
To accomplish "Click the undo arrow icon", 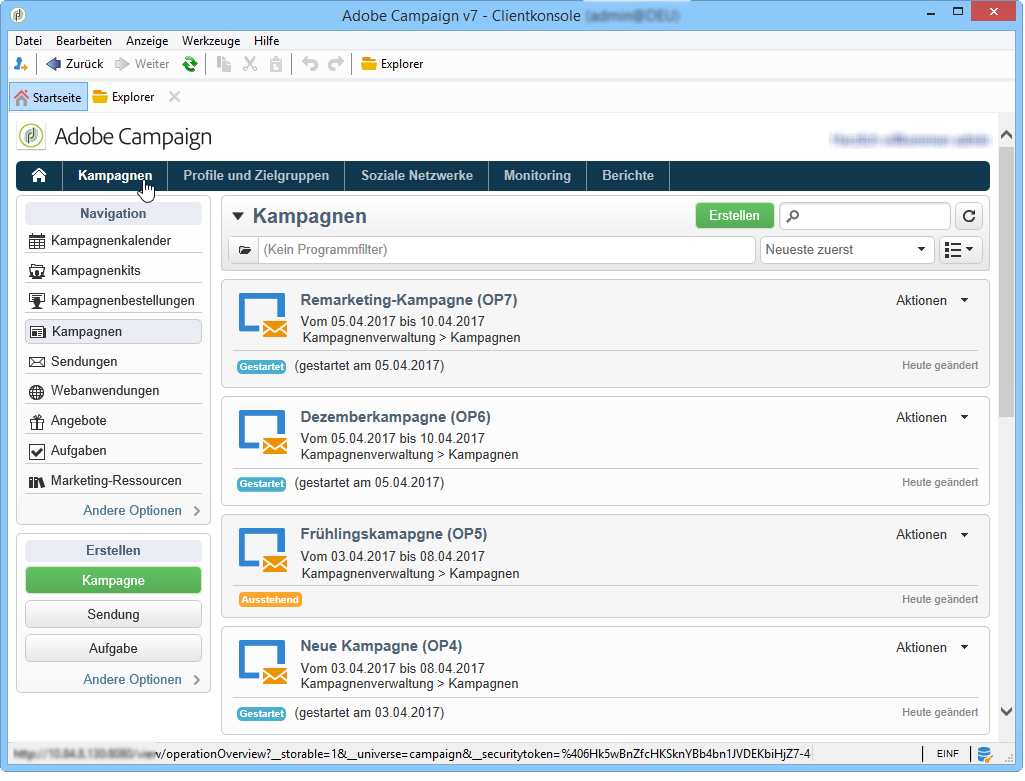I will pos(310,64).
